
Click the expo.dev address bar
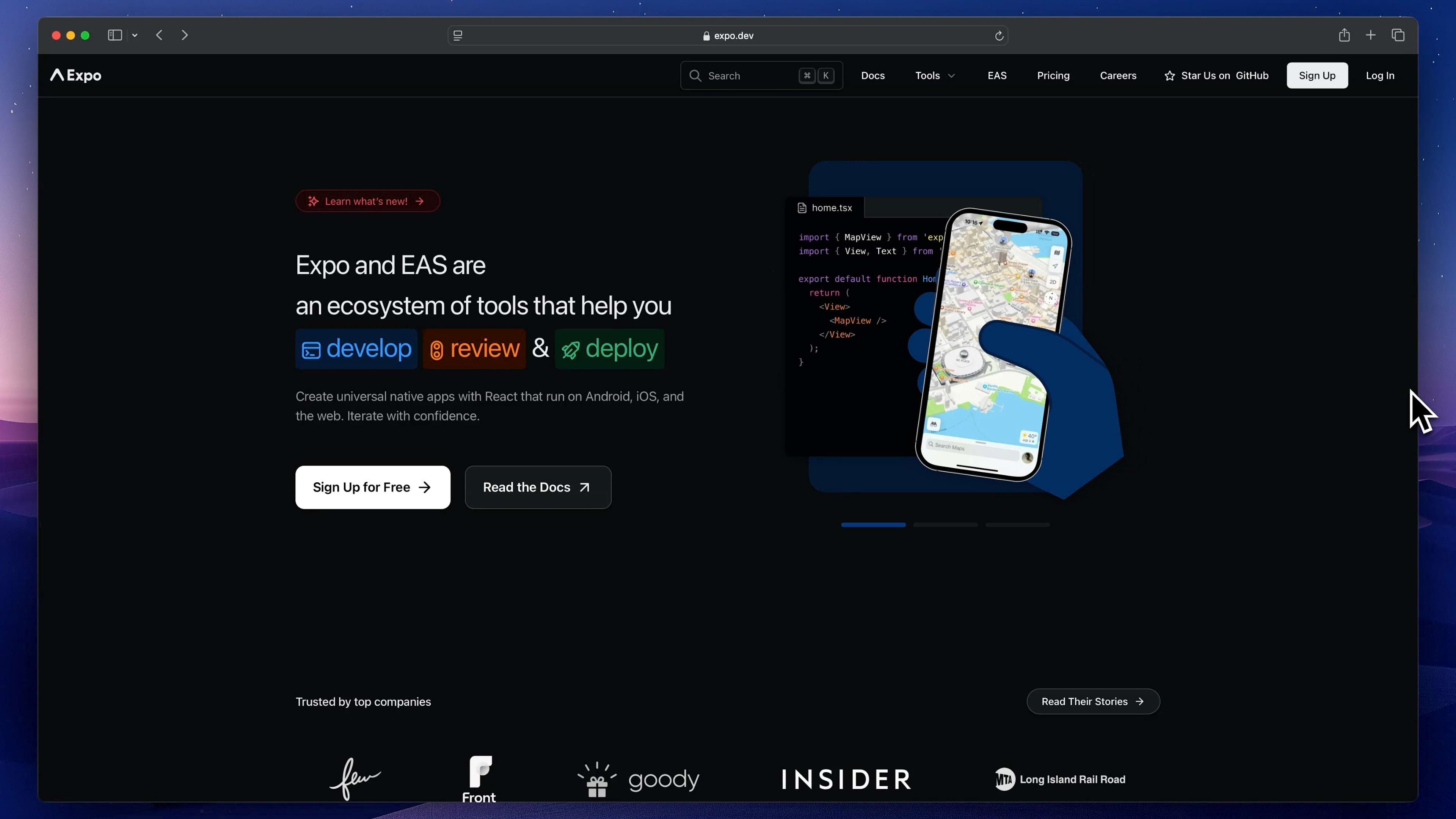728,36
